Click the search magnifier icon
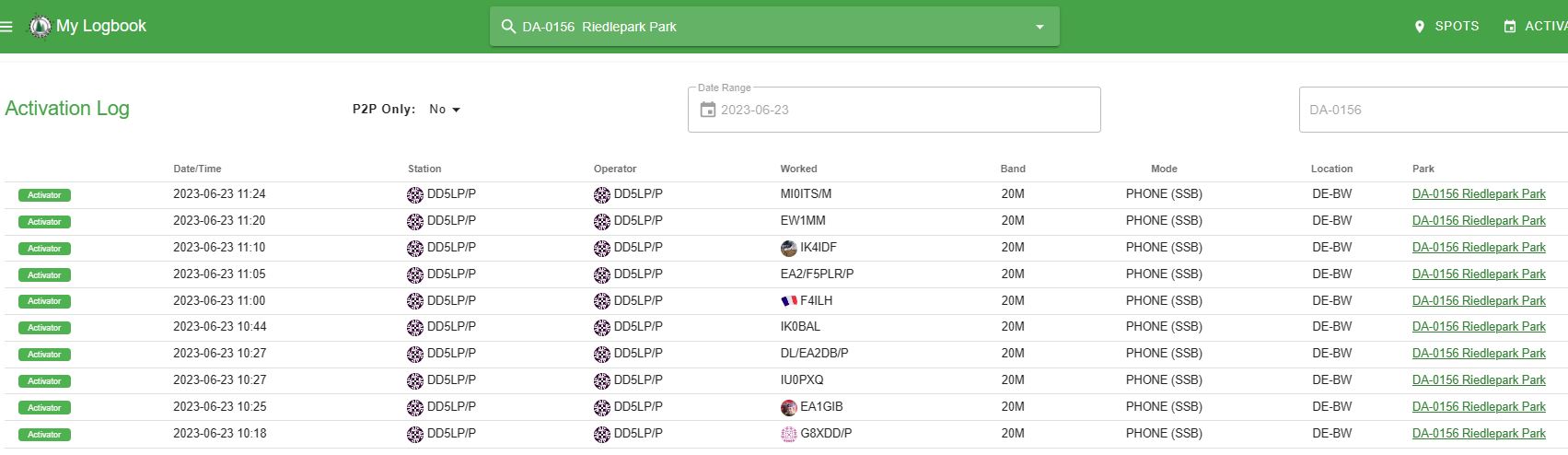 point(508,27)
